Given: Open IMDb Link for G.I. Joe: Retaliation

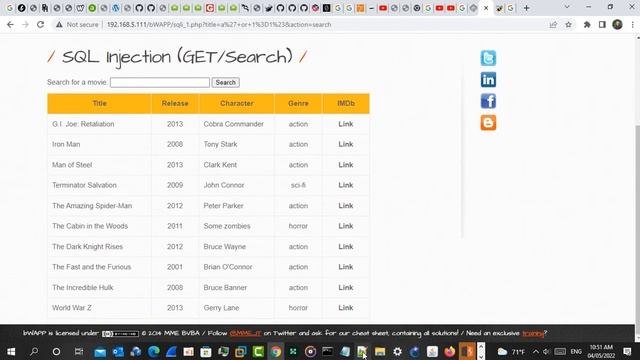Looking at the screenshot, I should click(345, 124).
